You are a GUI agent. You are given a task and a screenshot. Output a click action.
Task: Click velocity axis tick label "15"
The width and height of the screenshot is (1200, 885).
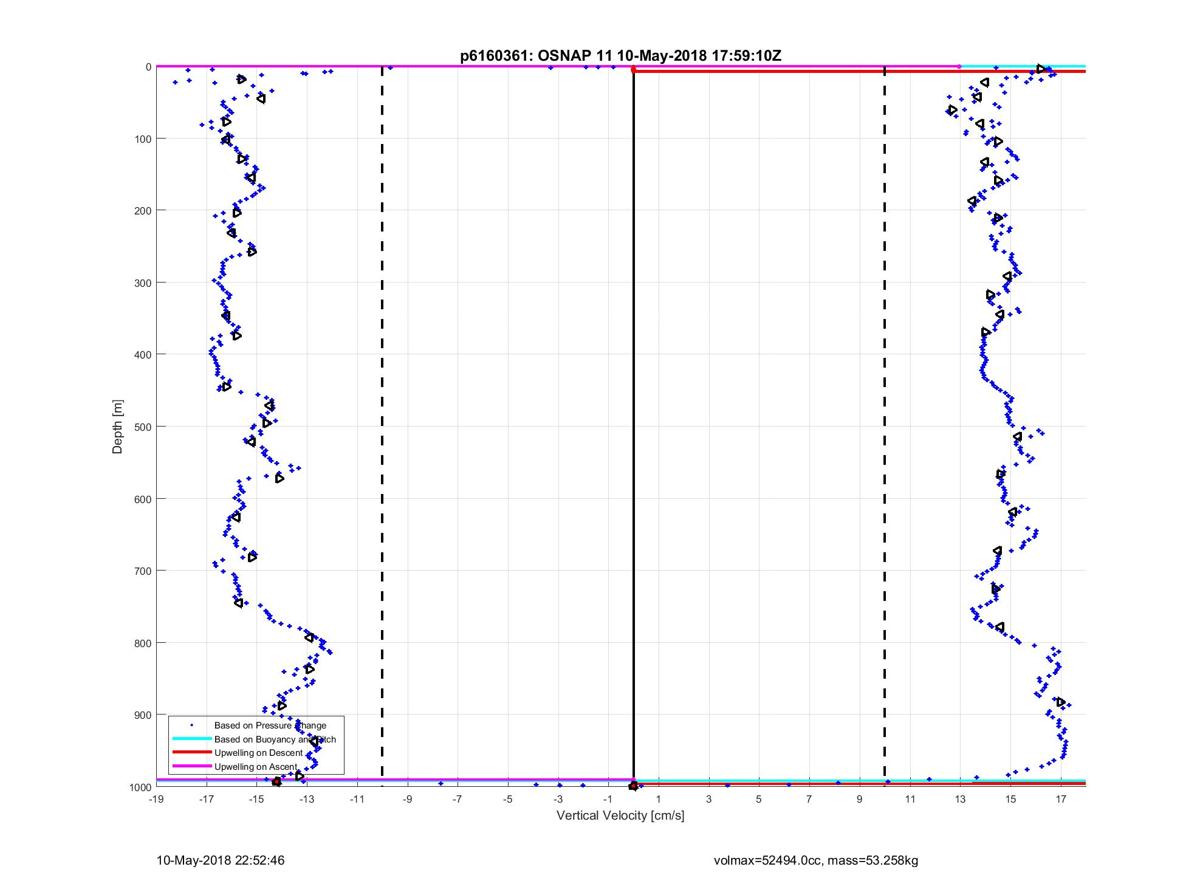click(1010, 799)
